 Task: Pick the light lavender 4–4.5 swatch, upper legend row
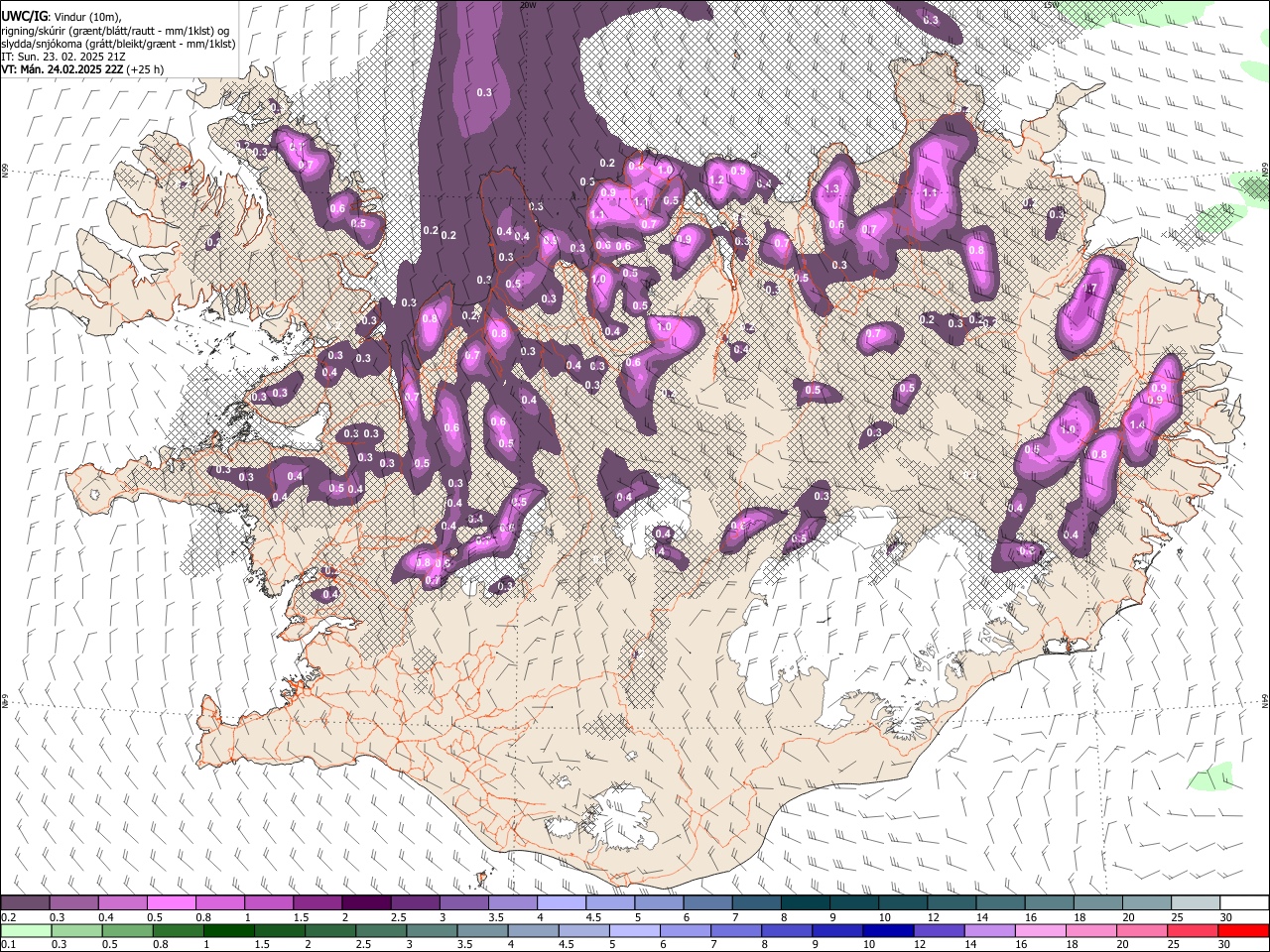pyautogui.click(x=562, y=903)
